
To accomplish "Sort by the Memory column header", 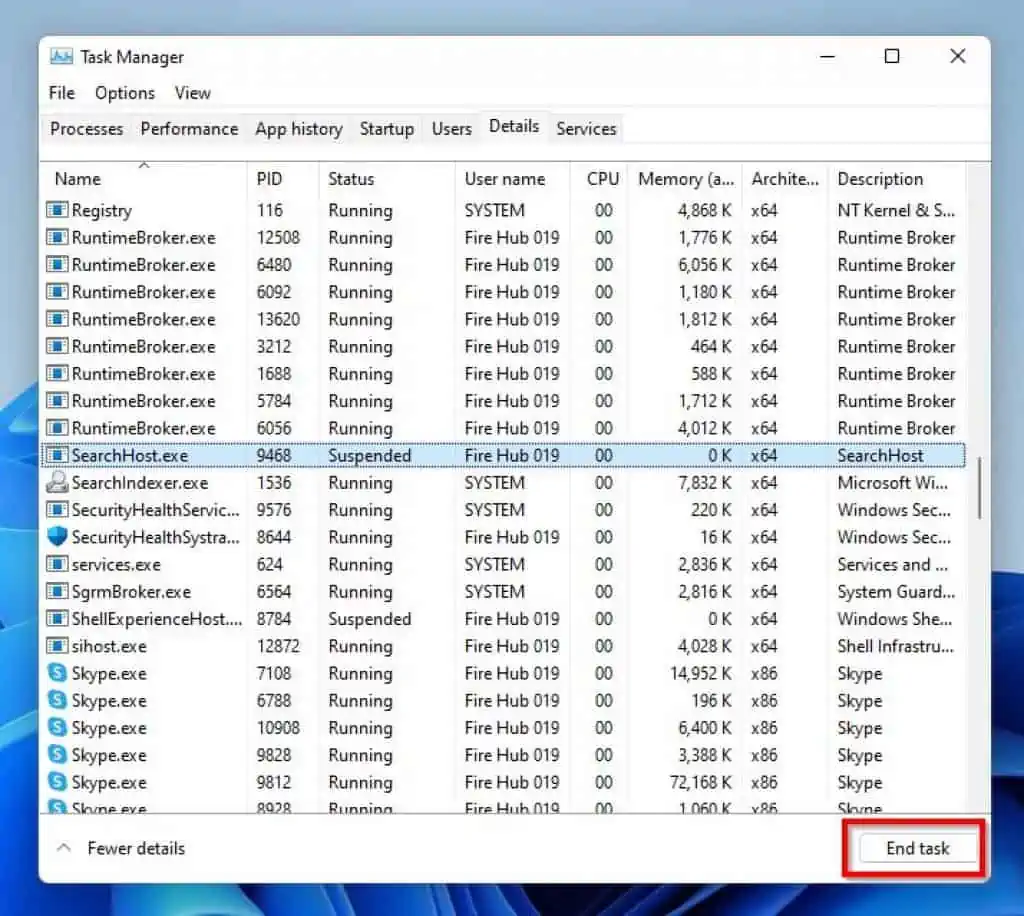I will (685, 179).
